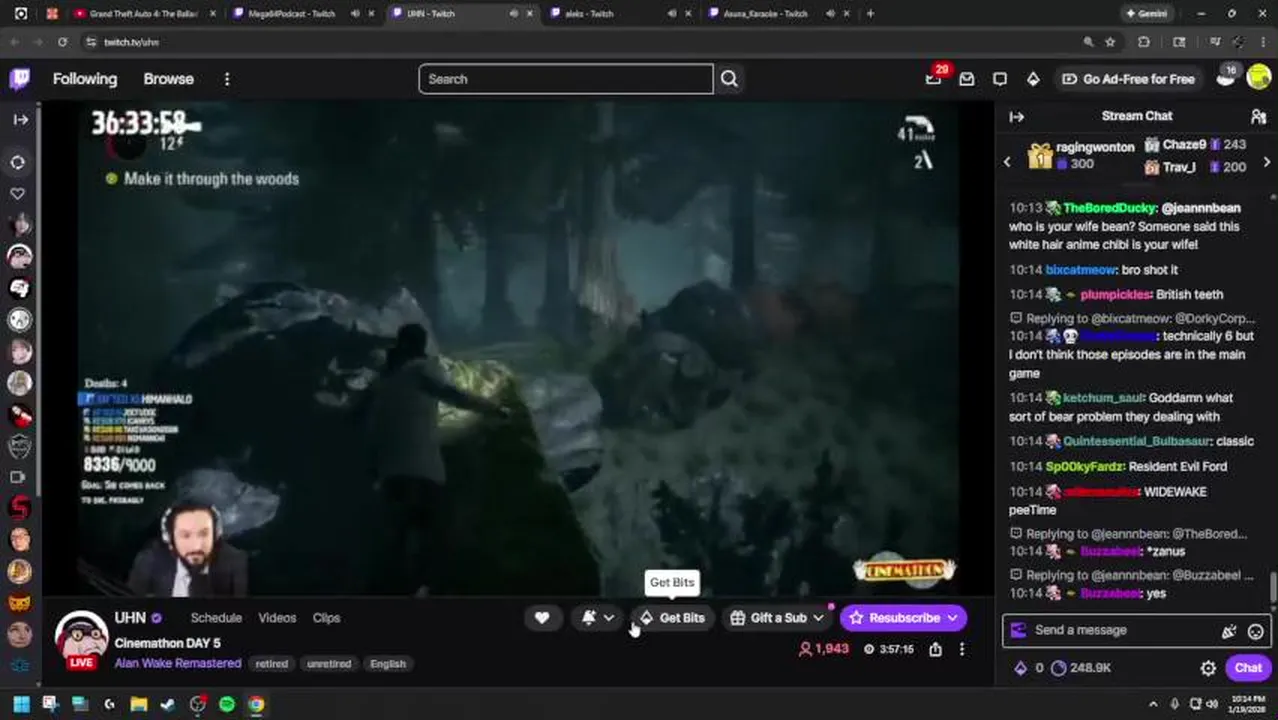1278x720 pixels.
Task: Open the top-bar Get Bits diamond icon
Action: [1033, 79]
